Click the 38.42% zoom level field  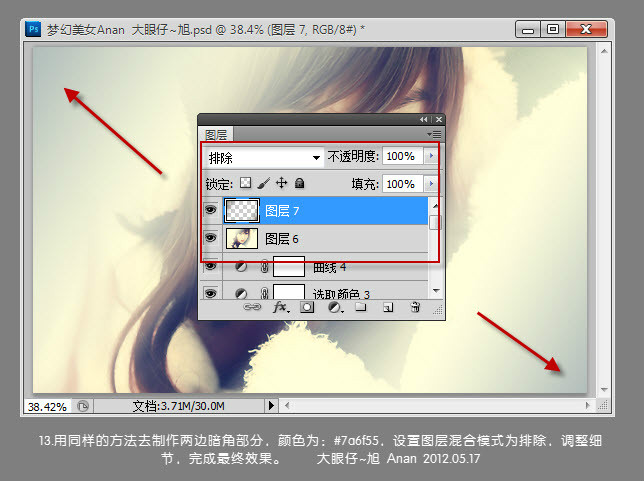tap(47, 407)
